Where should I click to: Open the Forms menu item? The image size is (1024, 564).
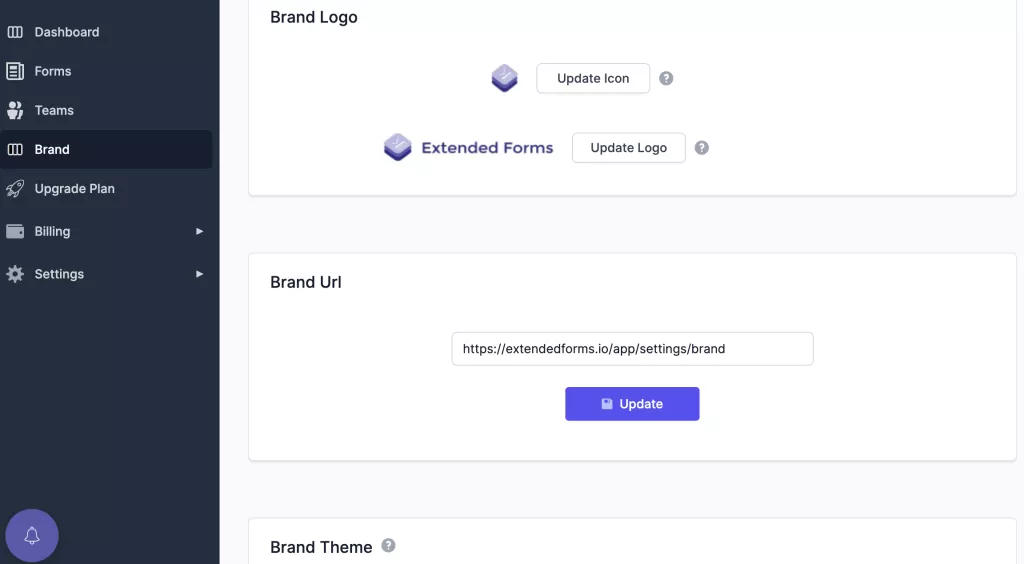(x=52, y=71)
